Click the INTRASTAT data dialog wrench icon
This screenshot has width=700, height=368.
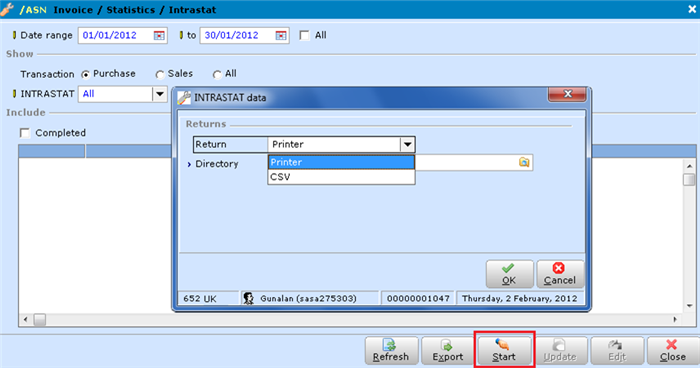(184, 97)
